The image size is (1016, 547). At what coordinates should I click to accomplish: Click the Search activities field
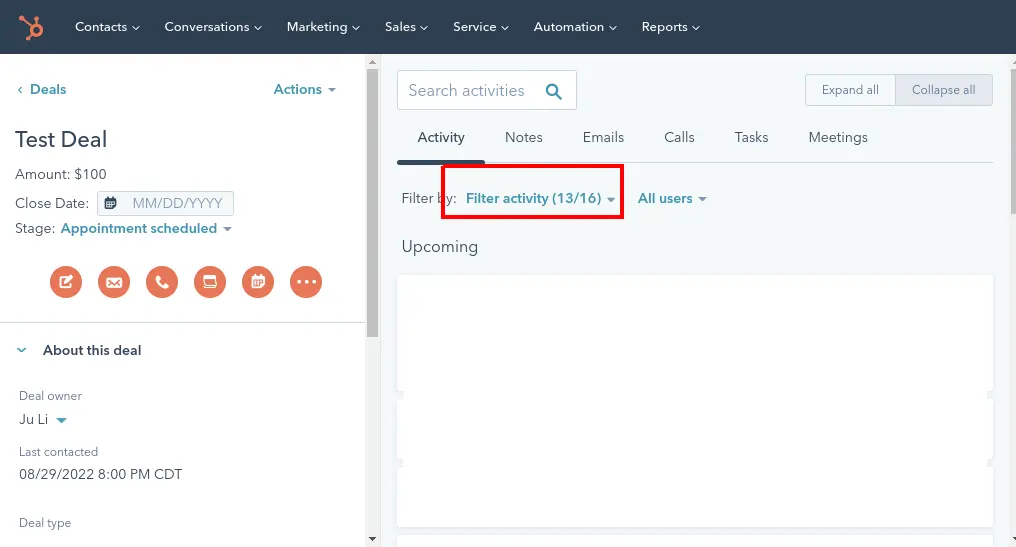point(487,90)
